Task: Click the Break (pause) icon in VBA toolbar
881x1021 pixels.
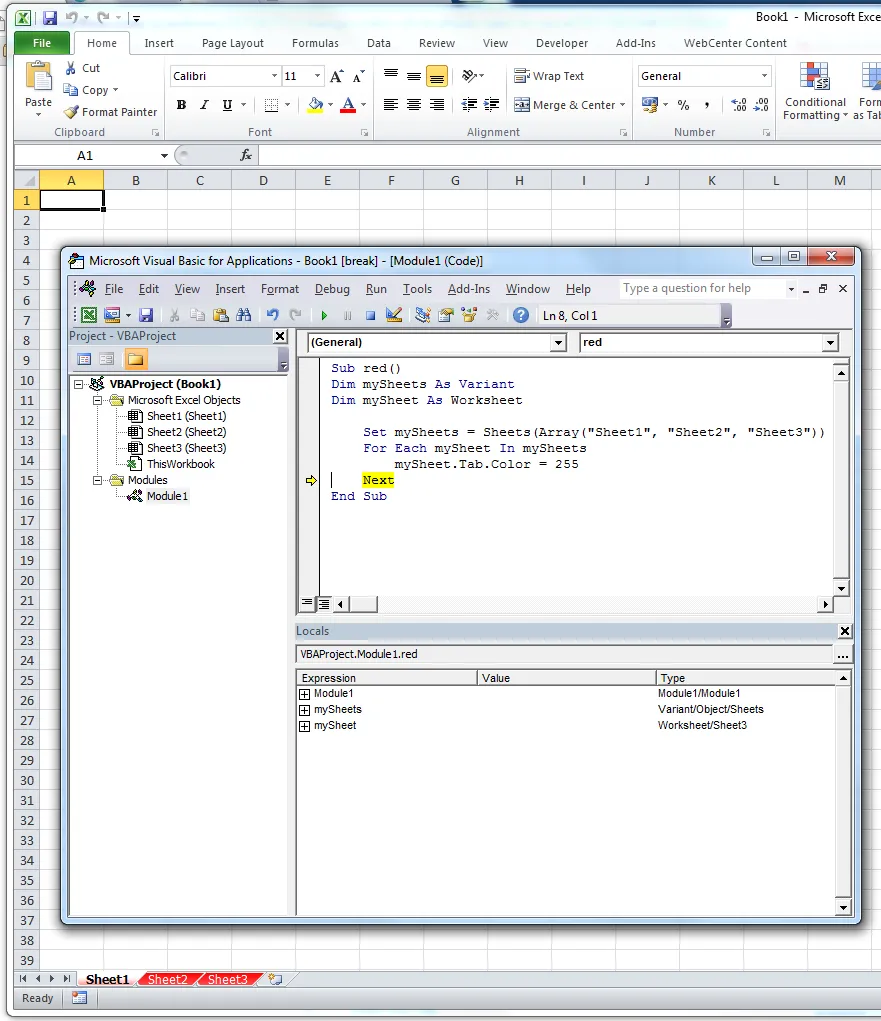Action: [x=347, y=316]
